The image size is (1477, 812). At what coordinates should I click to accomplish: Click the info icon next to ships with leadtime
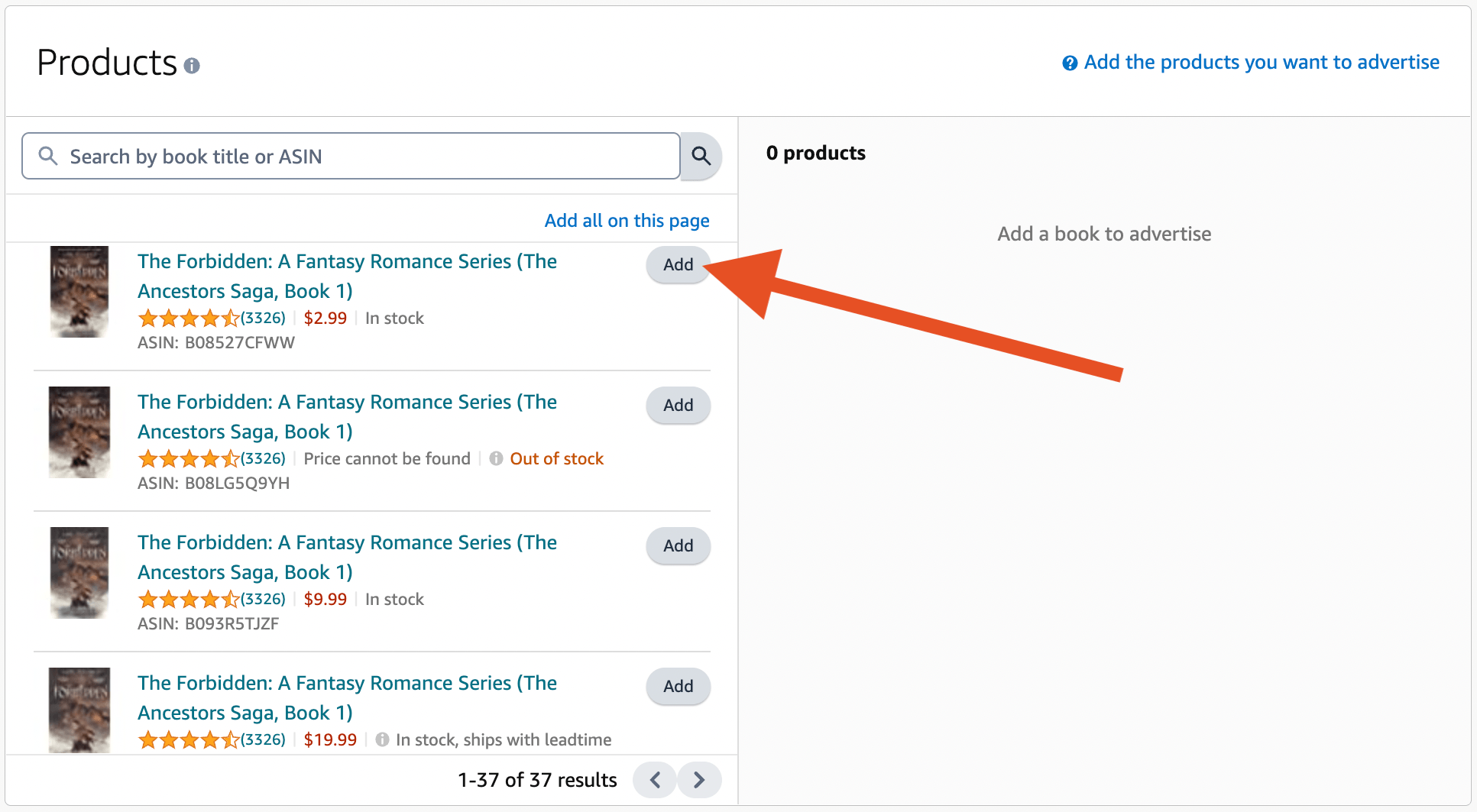[382, 739]
